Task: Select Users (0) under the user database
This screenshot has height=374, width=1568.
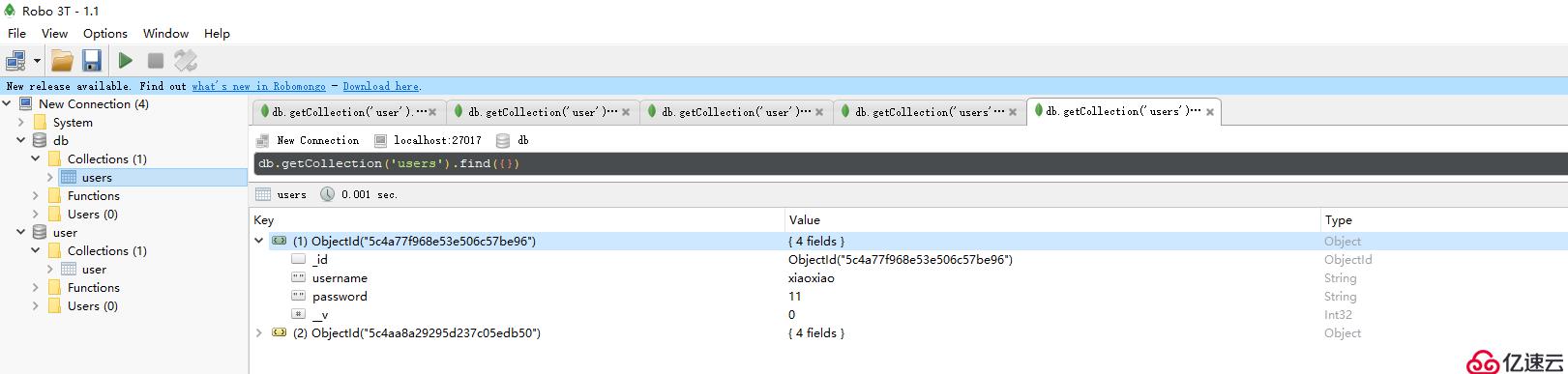Action: (x=92, y=305)
